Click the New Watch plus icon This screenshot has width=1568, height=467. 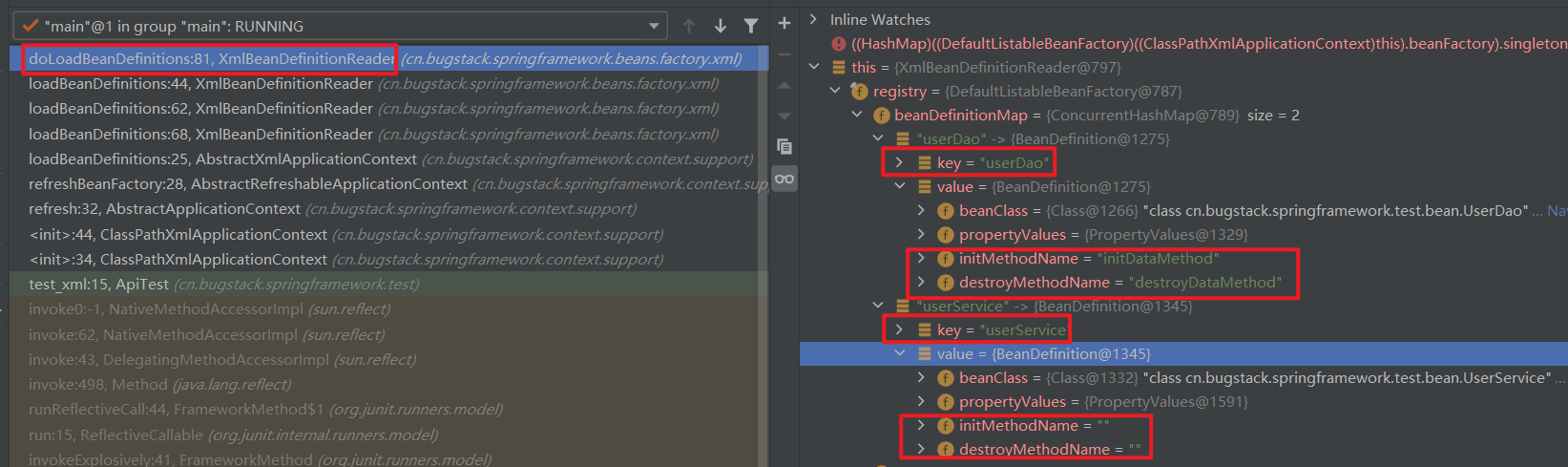point(784,23)
